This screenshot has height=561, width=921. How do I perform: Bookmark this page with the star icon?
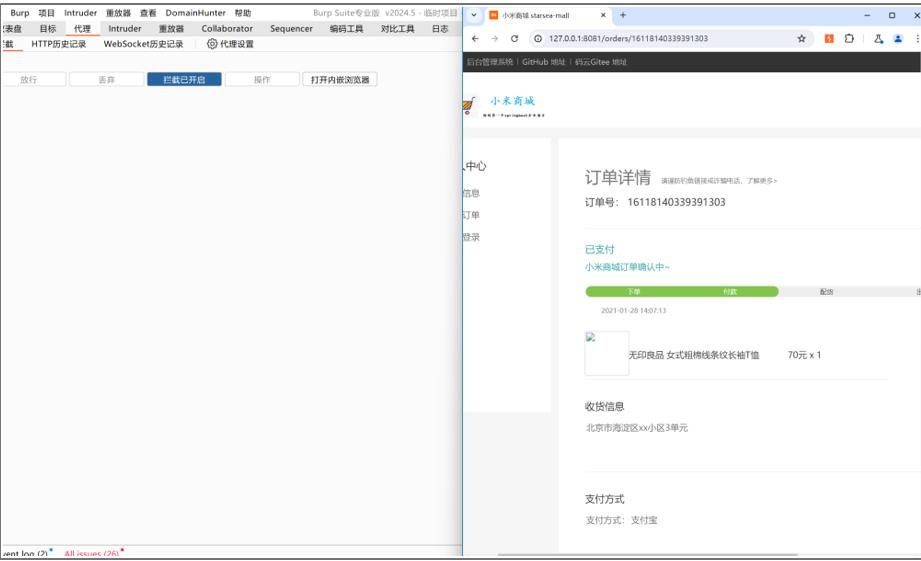pos(801,39)
